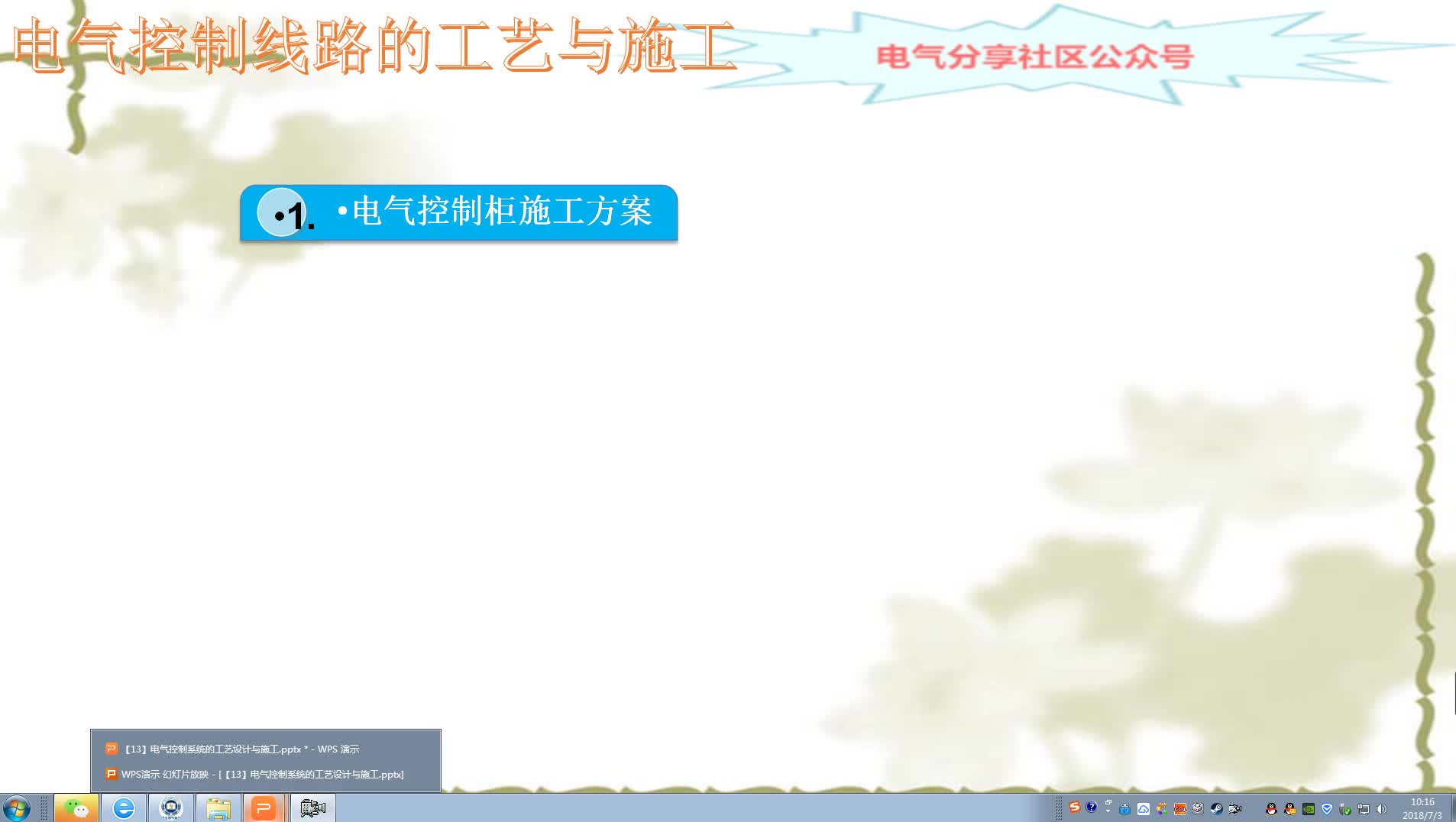Click the blue USB device tray icon
Viewport: 1456px width, 822px height.
tap(1124, 808)
